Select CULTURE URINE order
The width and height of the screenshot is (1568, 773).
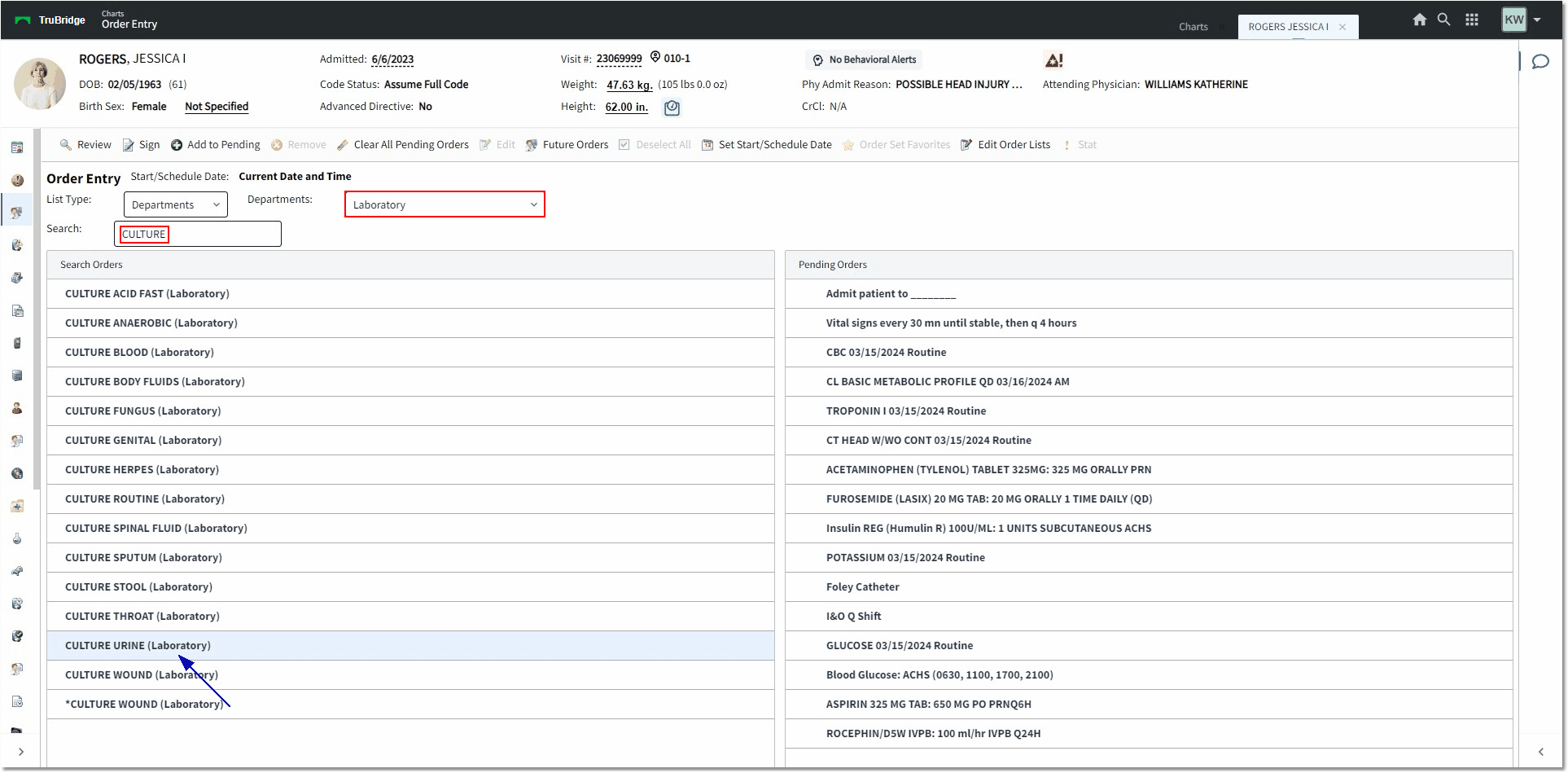410,646
